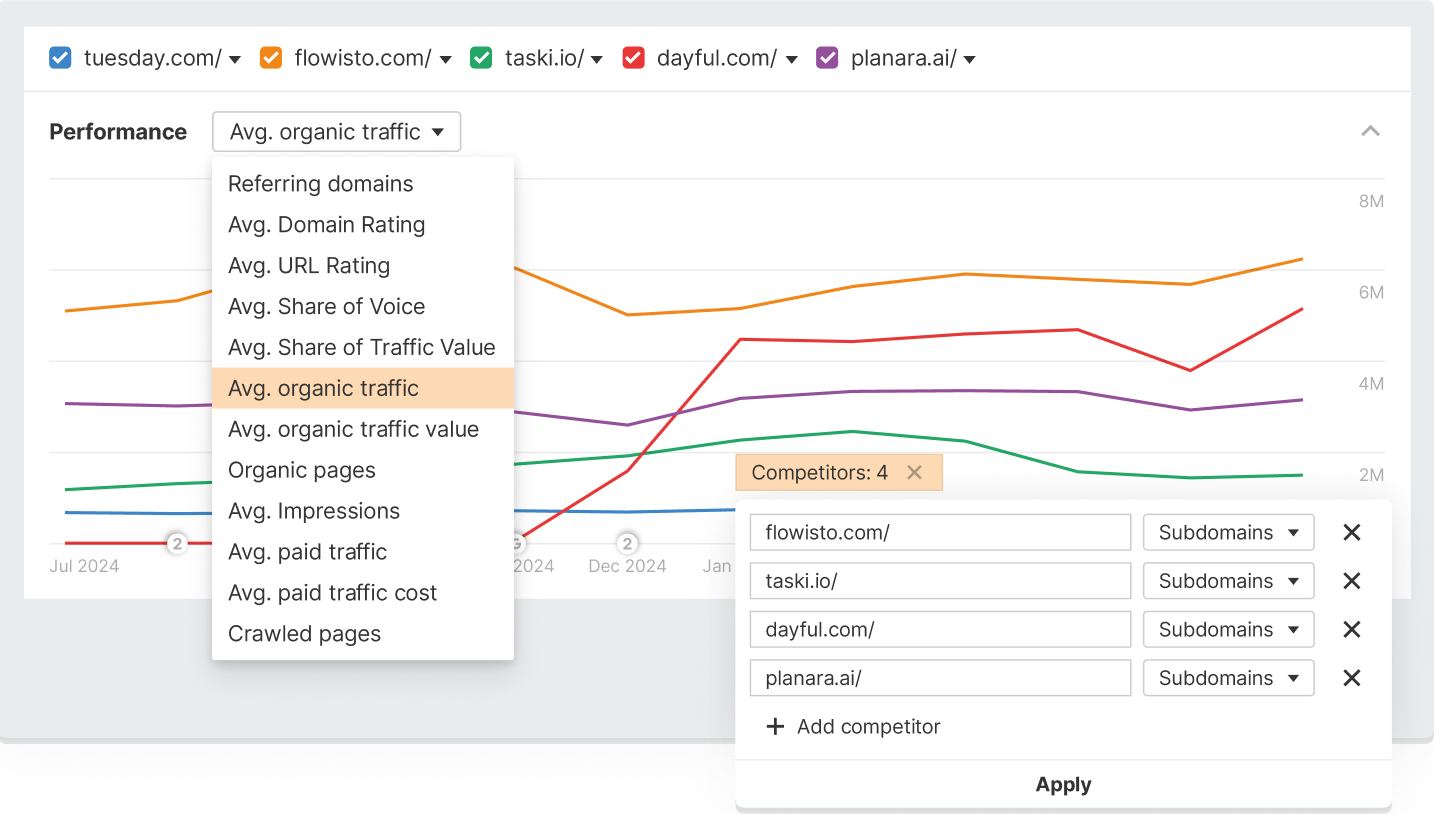The image size is (1436, 814).
Task: Toggle the flowisto.com/ orange checkbox
Action: click(x=271, y=58)
